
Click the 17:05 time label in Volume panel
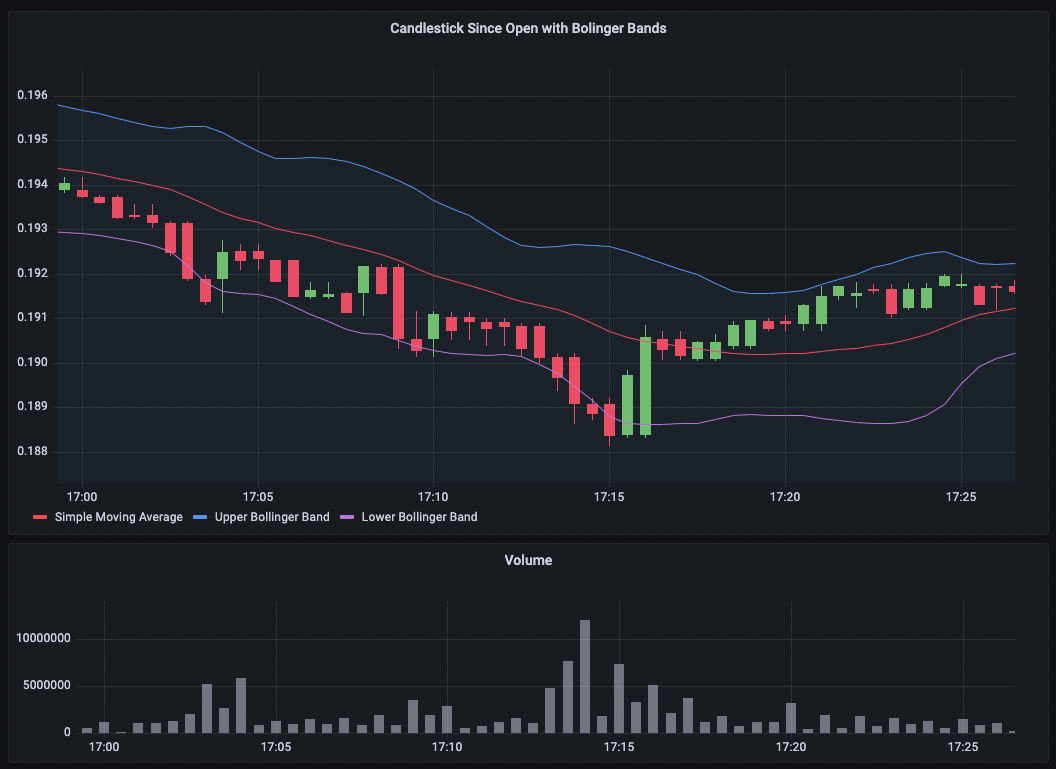coord(275,747)
